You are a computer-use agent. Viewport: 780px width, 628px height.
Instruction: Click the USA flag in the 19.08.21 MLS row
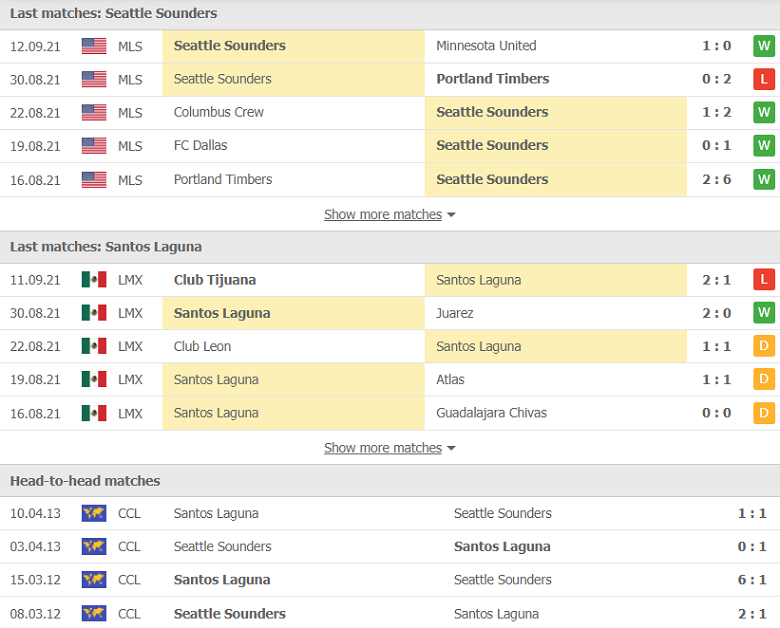[94, 146]
